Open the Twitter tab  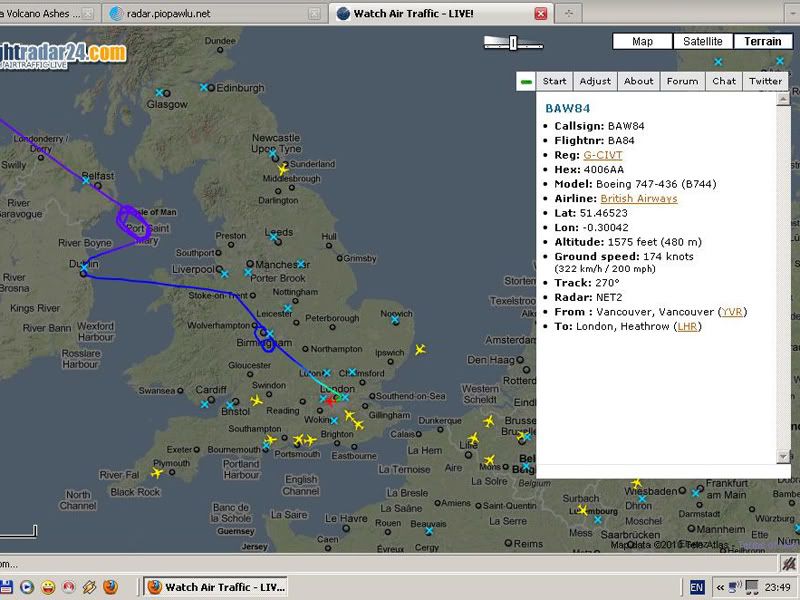(x=765, y=81)
